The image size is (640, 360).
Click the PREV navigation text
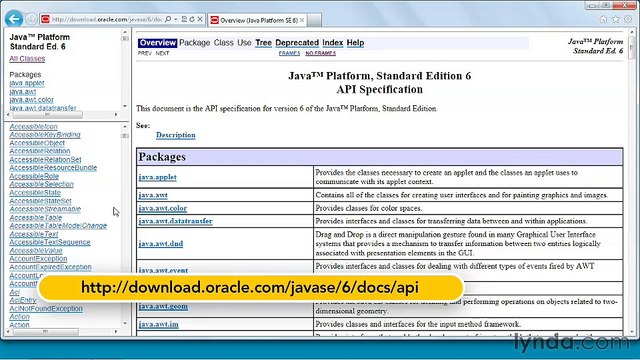click(x=144, y=53)
